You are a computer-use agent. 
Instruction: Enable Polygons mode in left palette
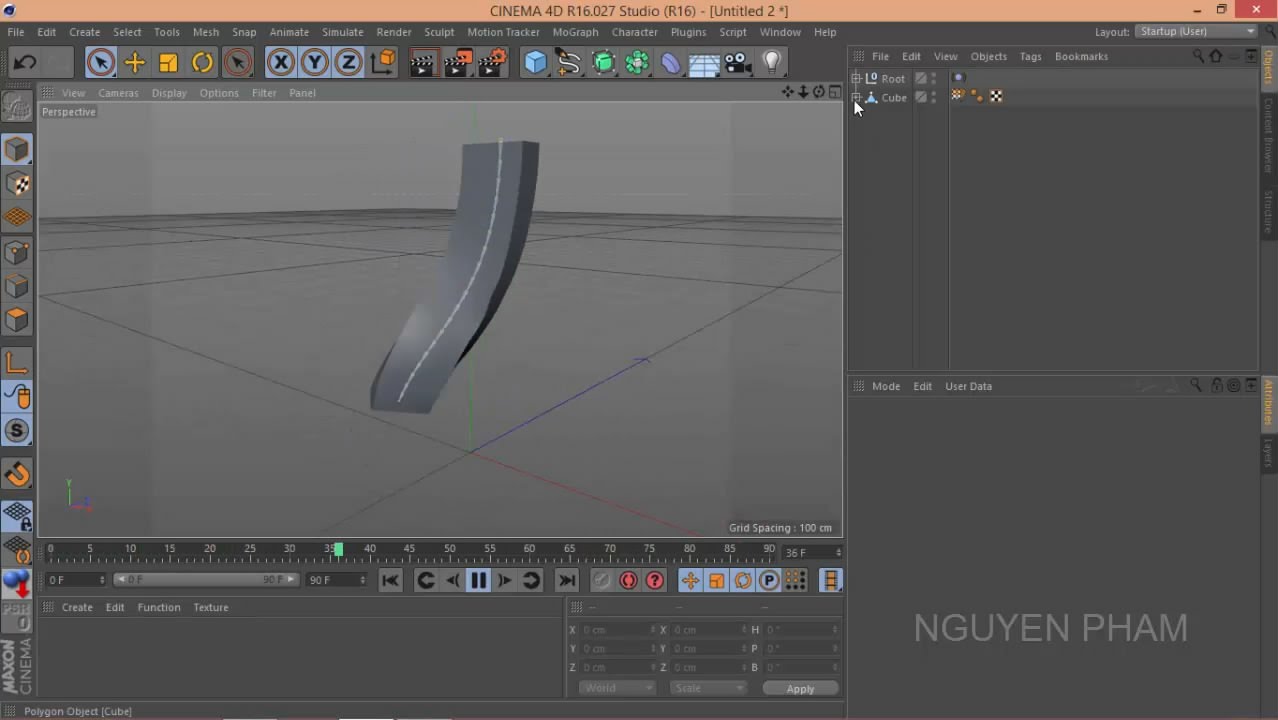pos(17,320)
